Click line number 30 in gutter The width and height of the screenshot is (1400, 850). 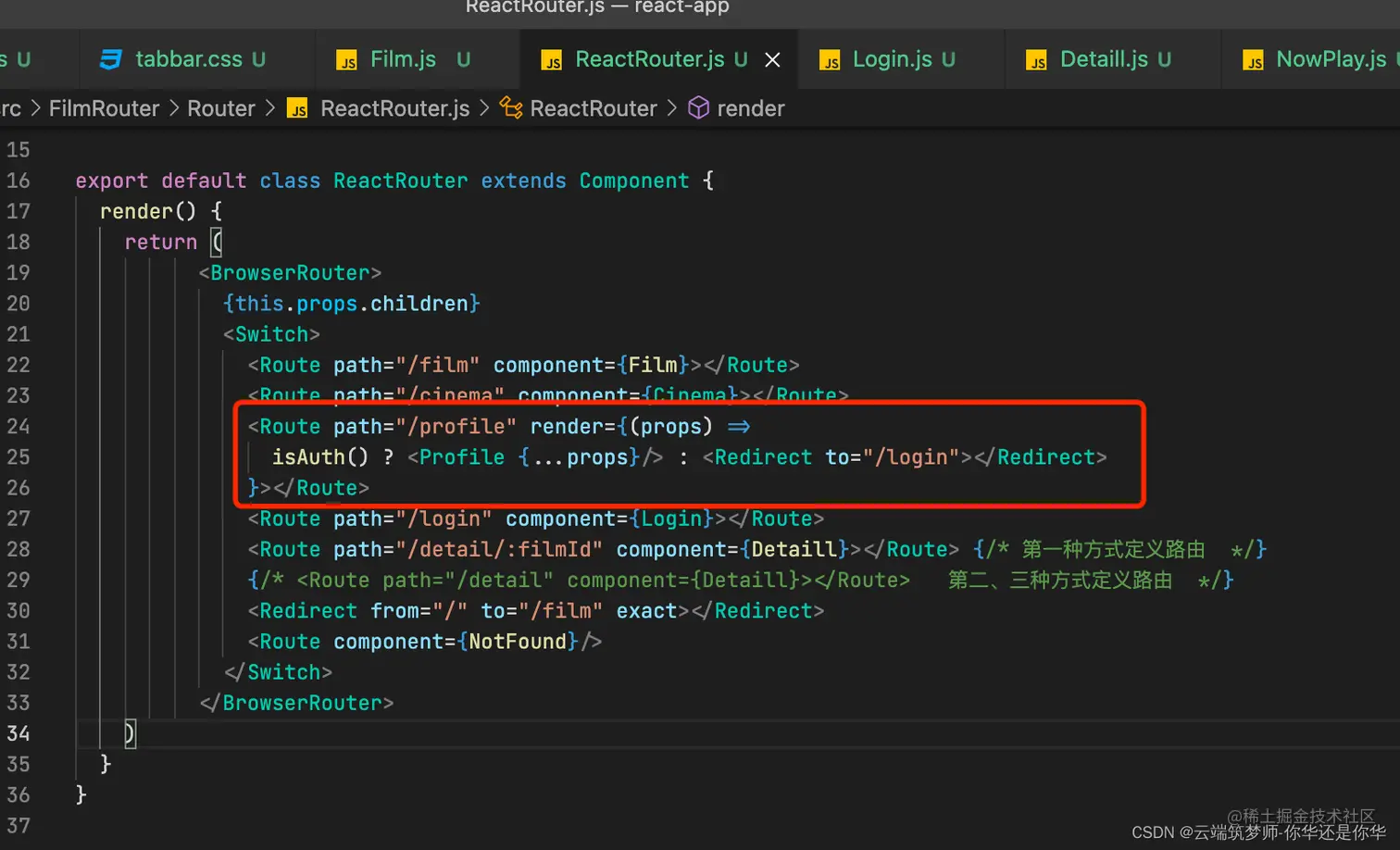[x=19, y=610]
